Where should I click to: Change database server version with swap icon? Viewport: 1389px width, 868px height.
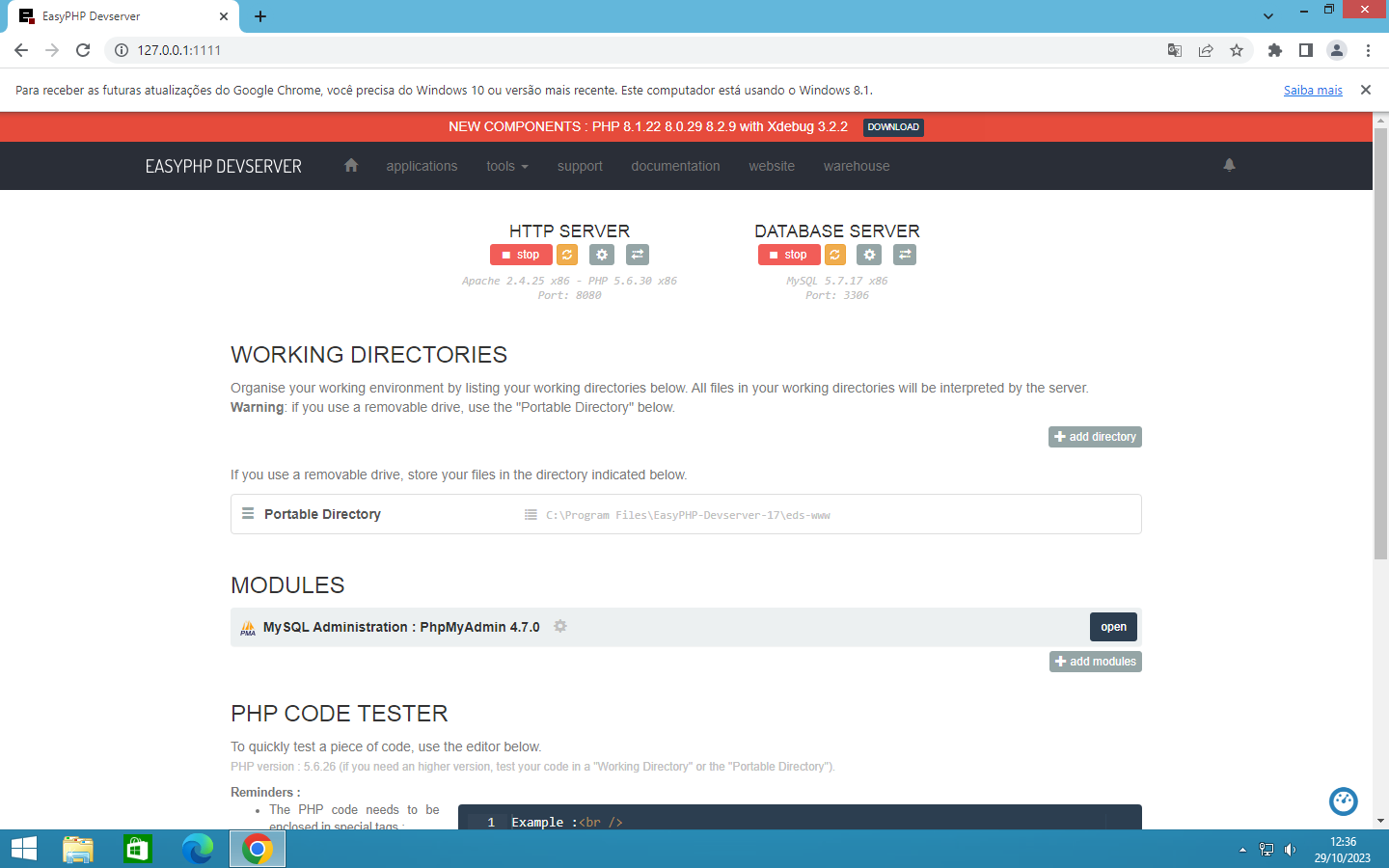[x=905, y=255]
